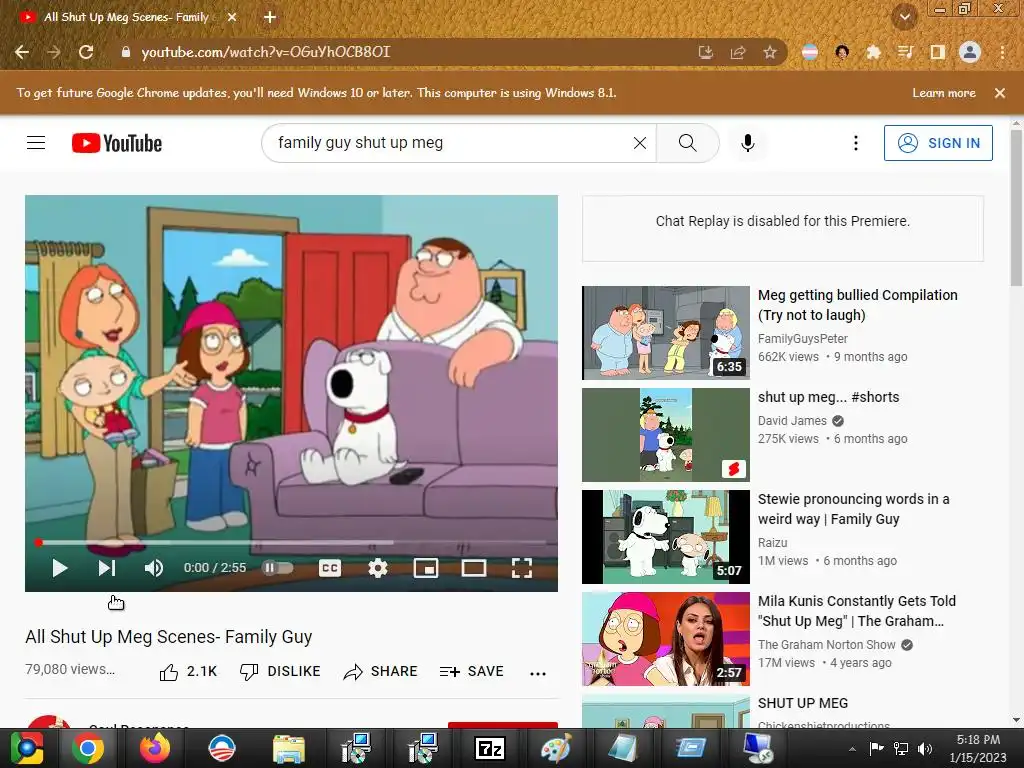Share this page icon in address bar
1024x768 pixels.
click(x=738, y=52)
